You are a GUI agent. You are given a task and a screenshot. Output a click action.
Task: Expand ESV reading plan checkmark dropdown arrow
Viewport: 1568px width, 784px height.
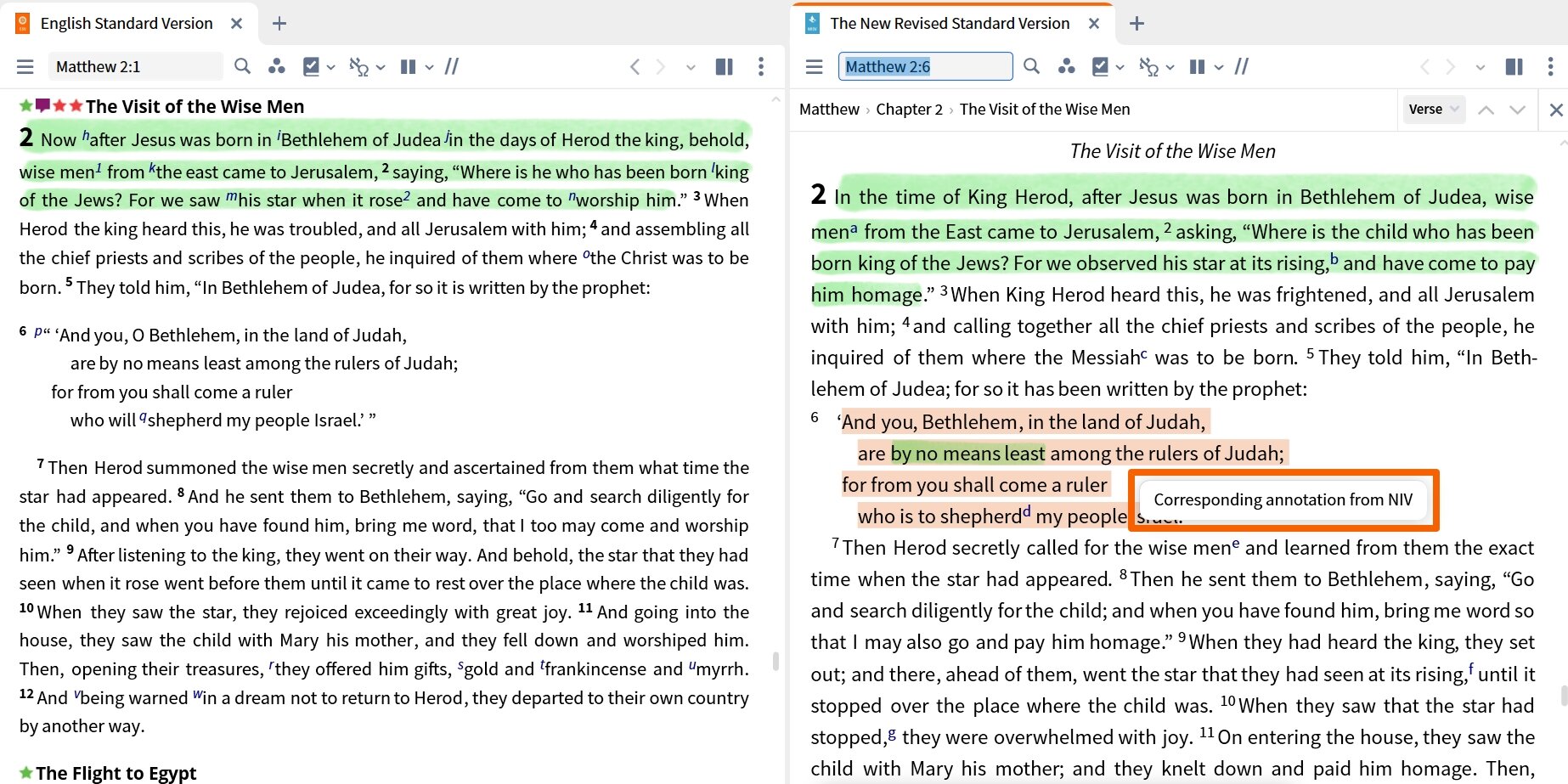[331, 67]
